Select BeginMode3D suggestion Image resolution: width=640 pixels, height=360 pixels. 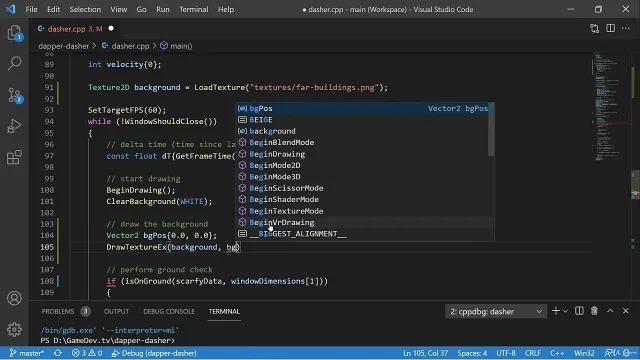(363, 177)
